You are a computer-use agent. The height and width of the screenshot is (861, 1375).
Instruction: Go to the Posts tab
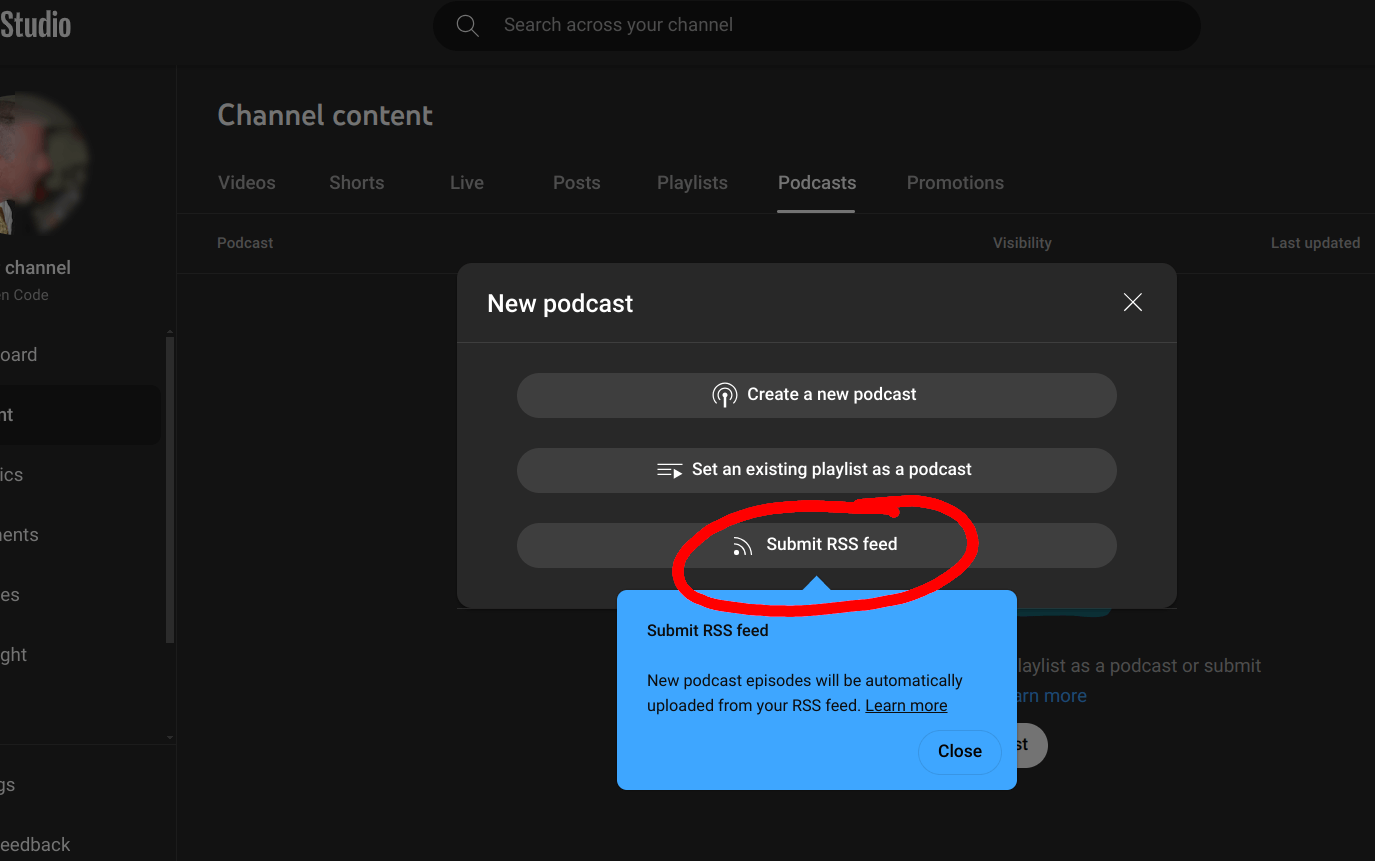point(577,183)
